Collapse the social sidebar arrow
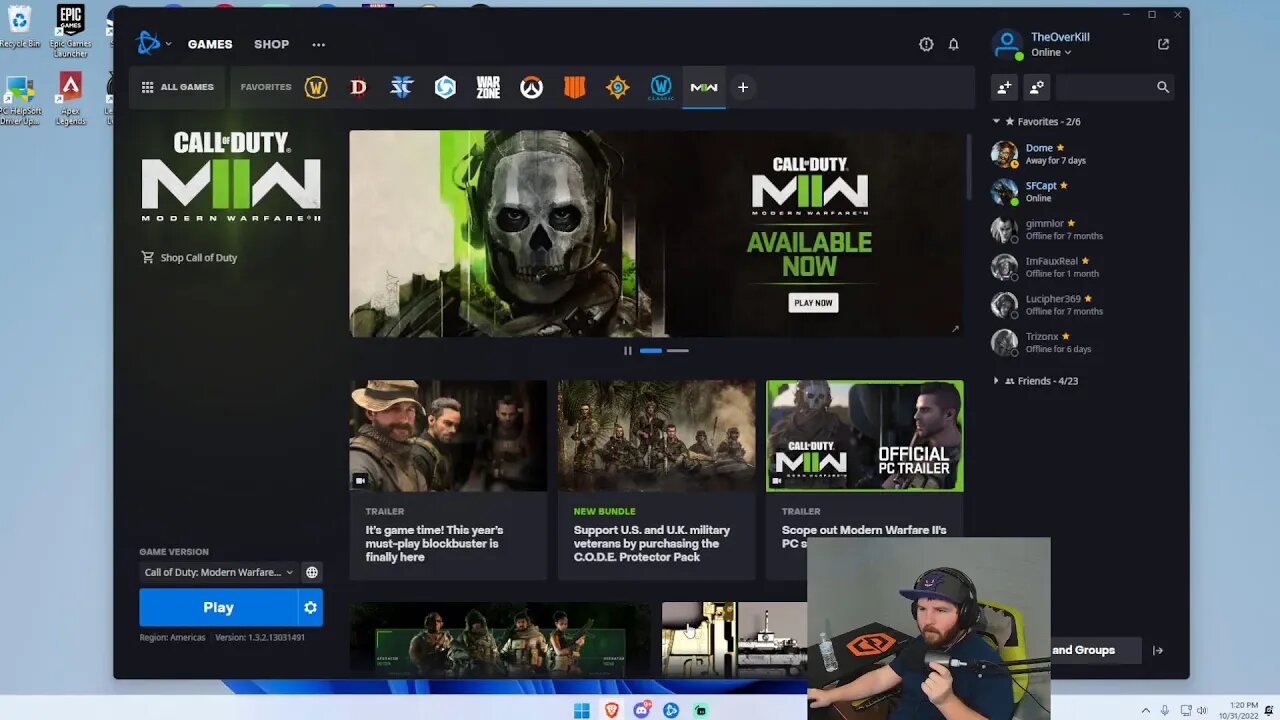 pyautogui.click(x=1158, y=650)
